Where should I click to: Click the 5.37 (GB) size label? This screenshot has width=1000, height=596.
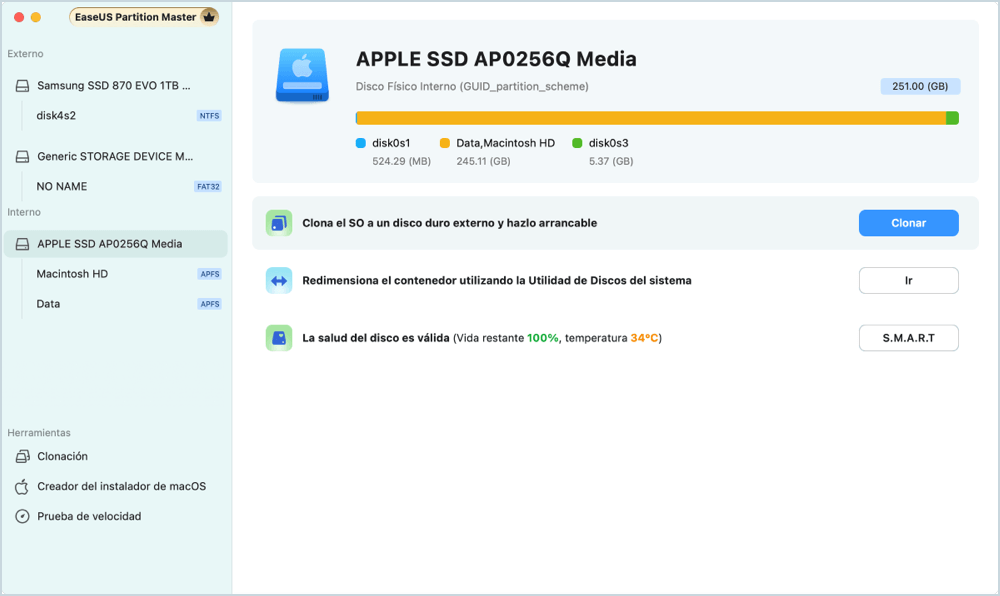tap(611, 161)
